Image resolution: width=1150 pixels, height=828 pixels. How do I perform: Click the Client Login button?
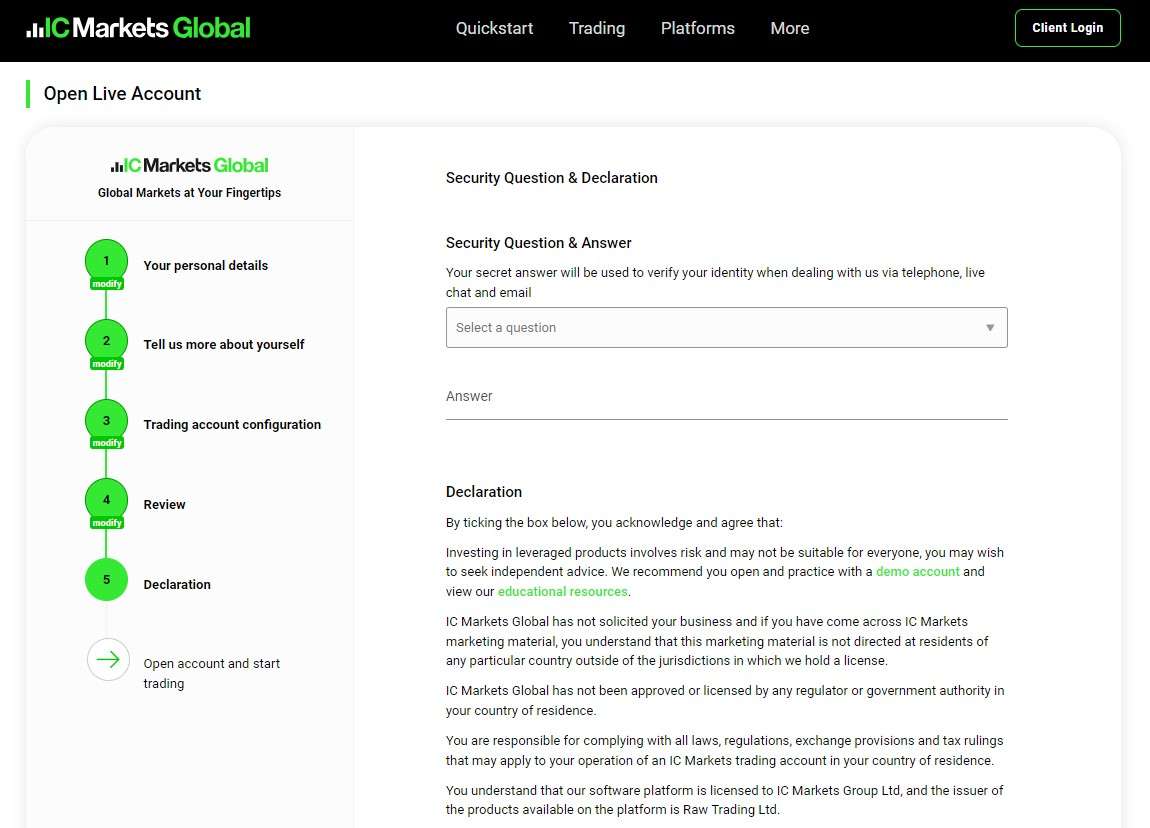coord(1067,28)
